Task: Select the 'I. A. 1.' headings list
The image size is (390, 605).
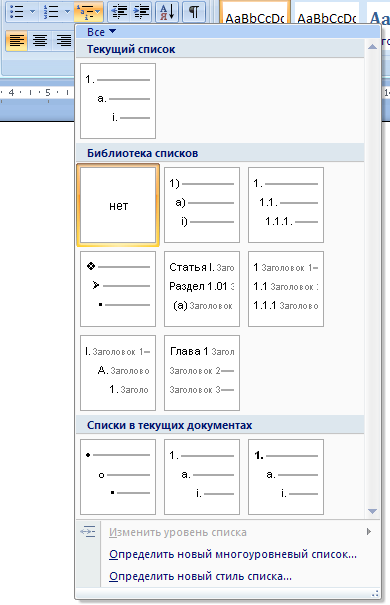Action: pyautogui.click(x=118, y=373)
